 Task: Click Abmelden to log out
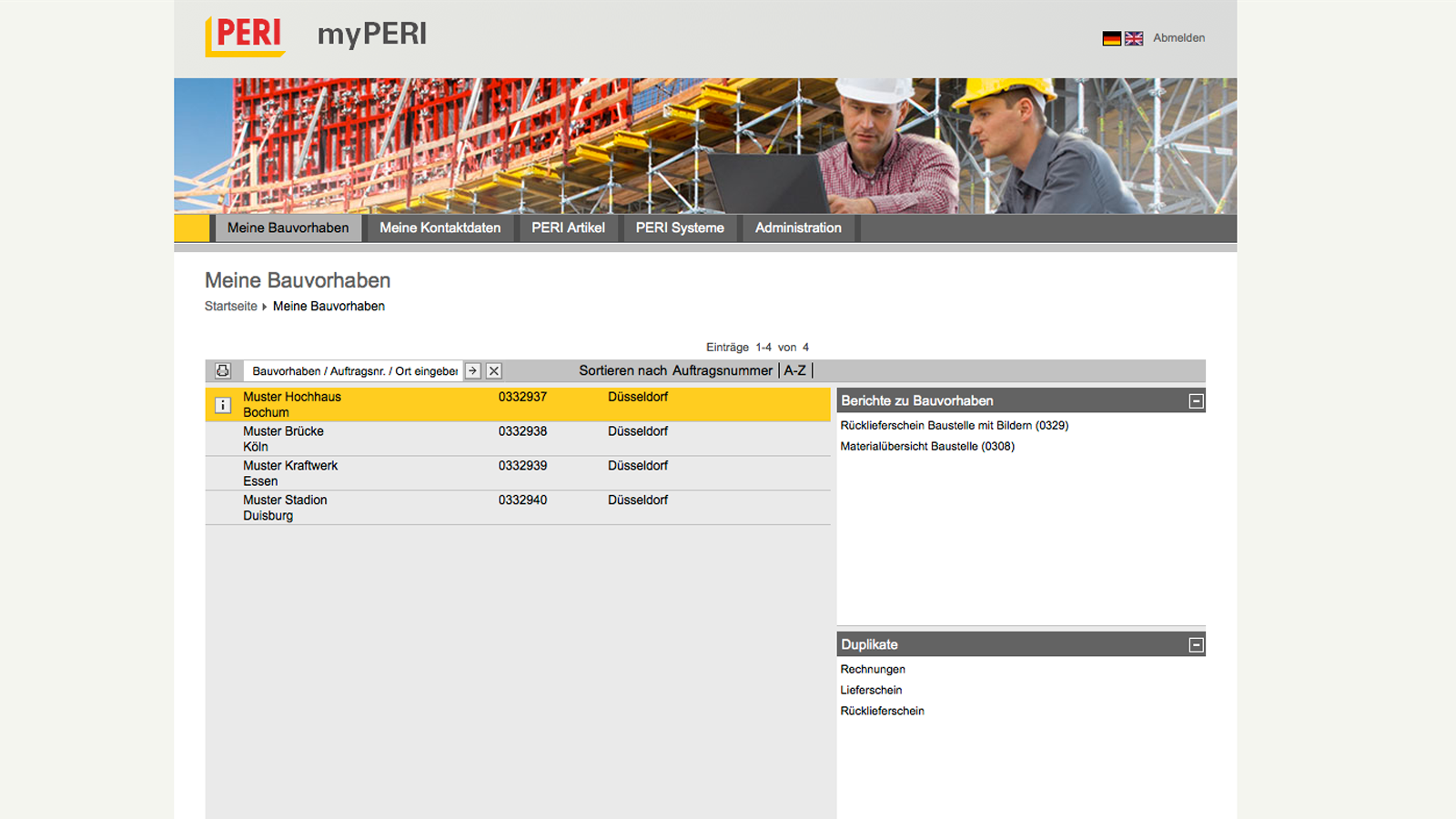pyautogui.click(x=1178, y=38)
